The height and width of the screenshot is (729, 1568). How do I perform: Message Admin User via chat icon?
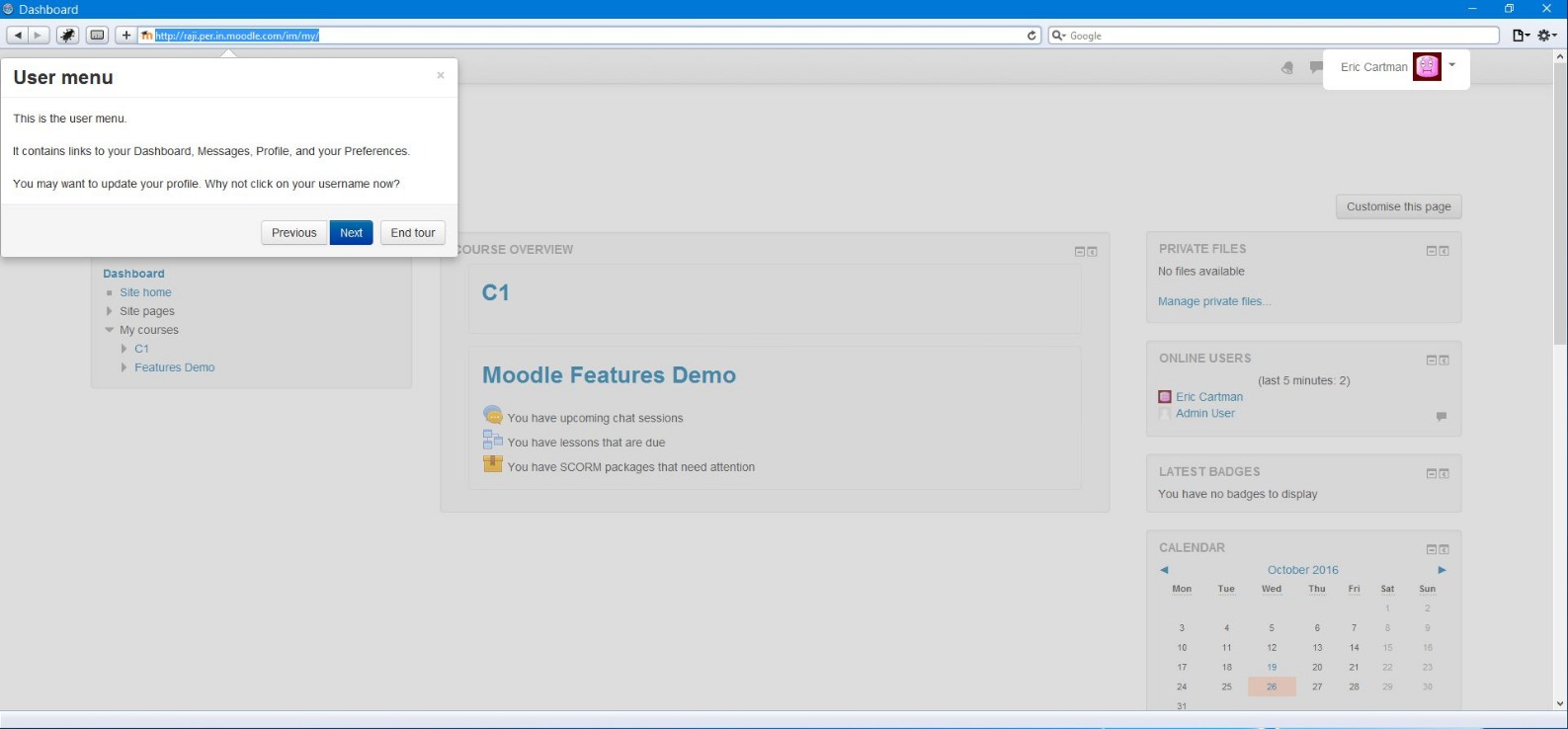pos(1442,417)
